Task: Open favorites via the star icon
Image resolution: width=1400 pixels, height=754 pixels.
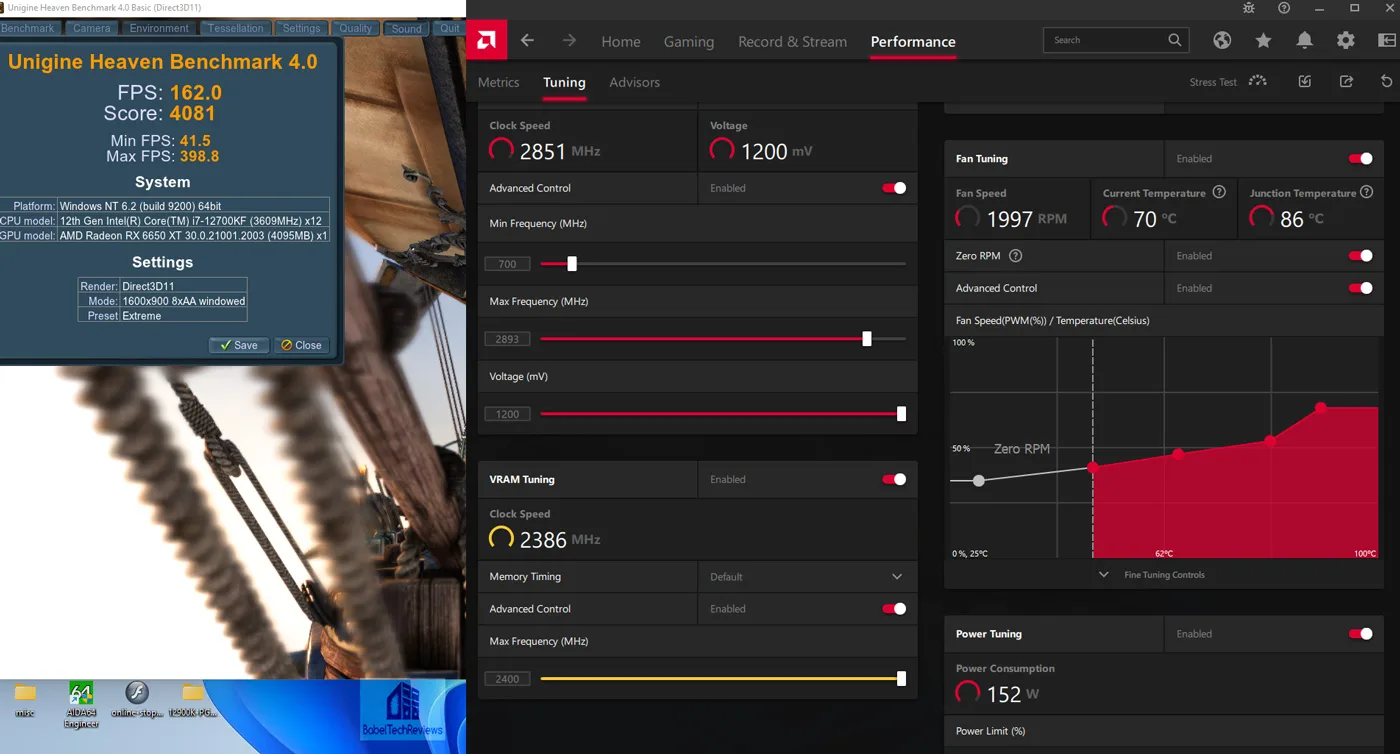Action: 1263,40
